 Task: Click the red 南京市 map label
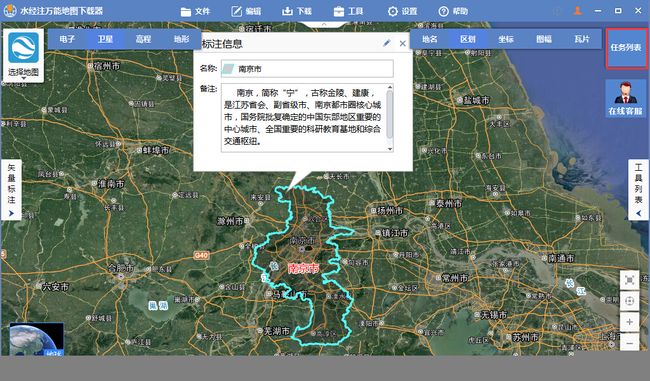[303, 268]
